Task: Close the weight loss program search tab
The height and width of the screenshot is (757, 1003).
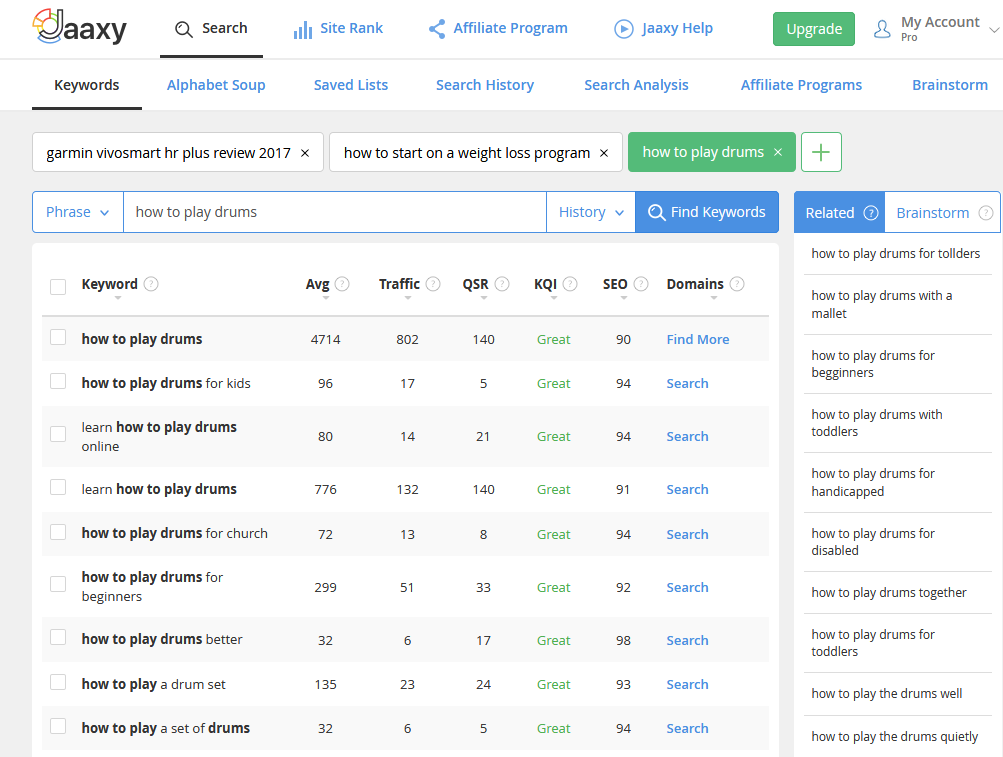Action: click(604, 153)
